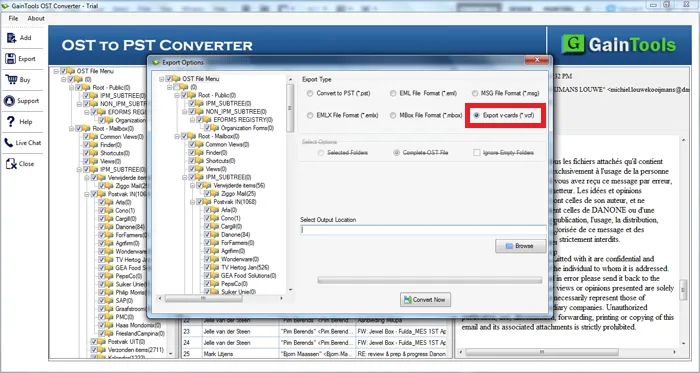Image resolution: width=700 pixels, height=373 pixels.
Task: Click the conversion progress bar
Action: pos(429,280)
